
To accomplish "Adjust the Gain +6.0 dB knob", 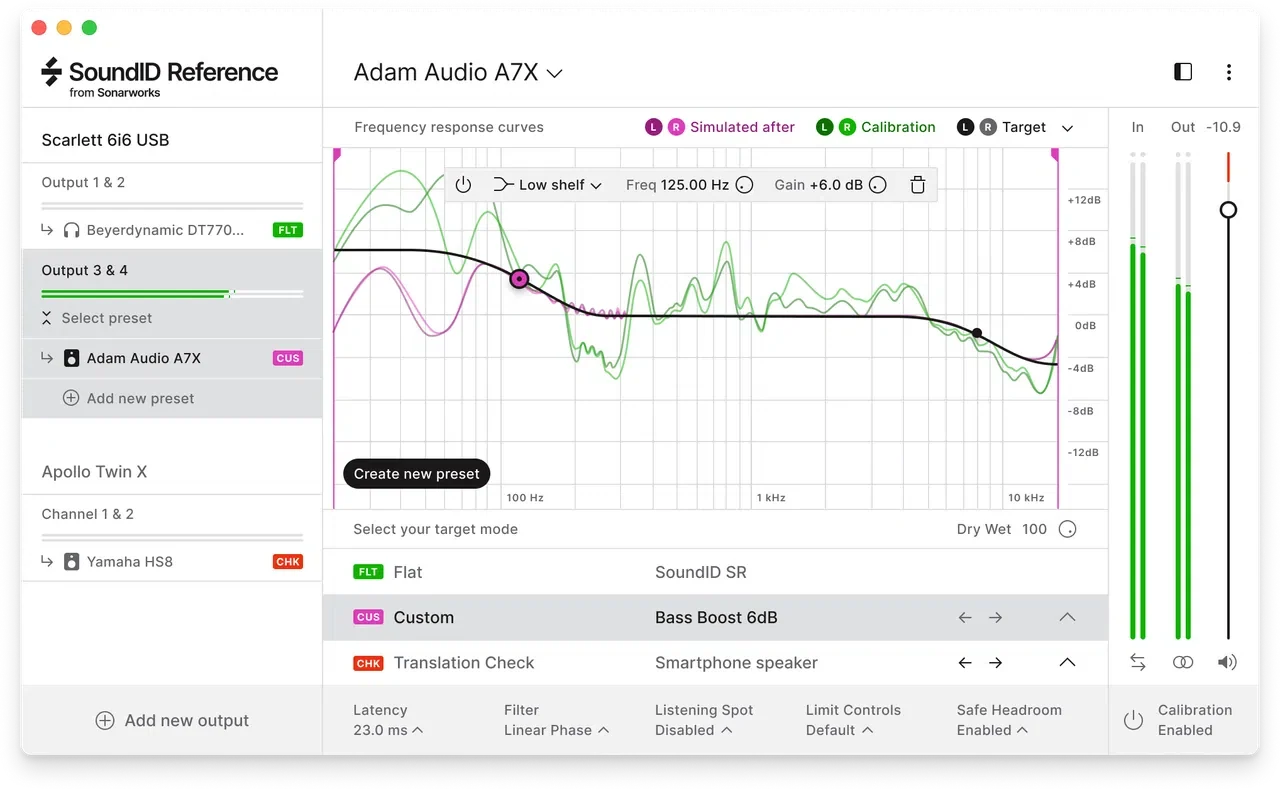I will tap(877, 185).
